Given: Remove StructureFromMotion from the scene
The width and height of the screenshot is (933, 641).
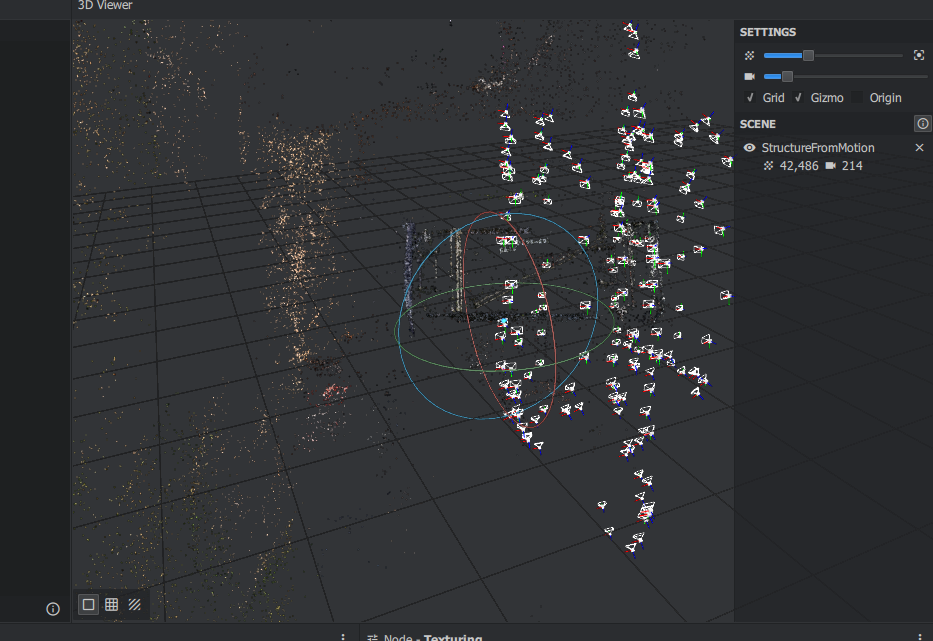Looking at the screenshot, I should pos(919,147).
